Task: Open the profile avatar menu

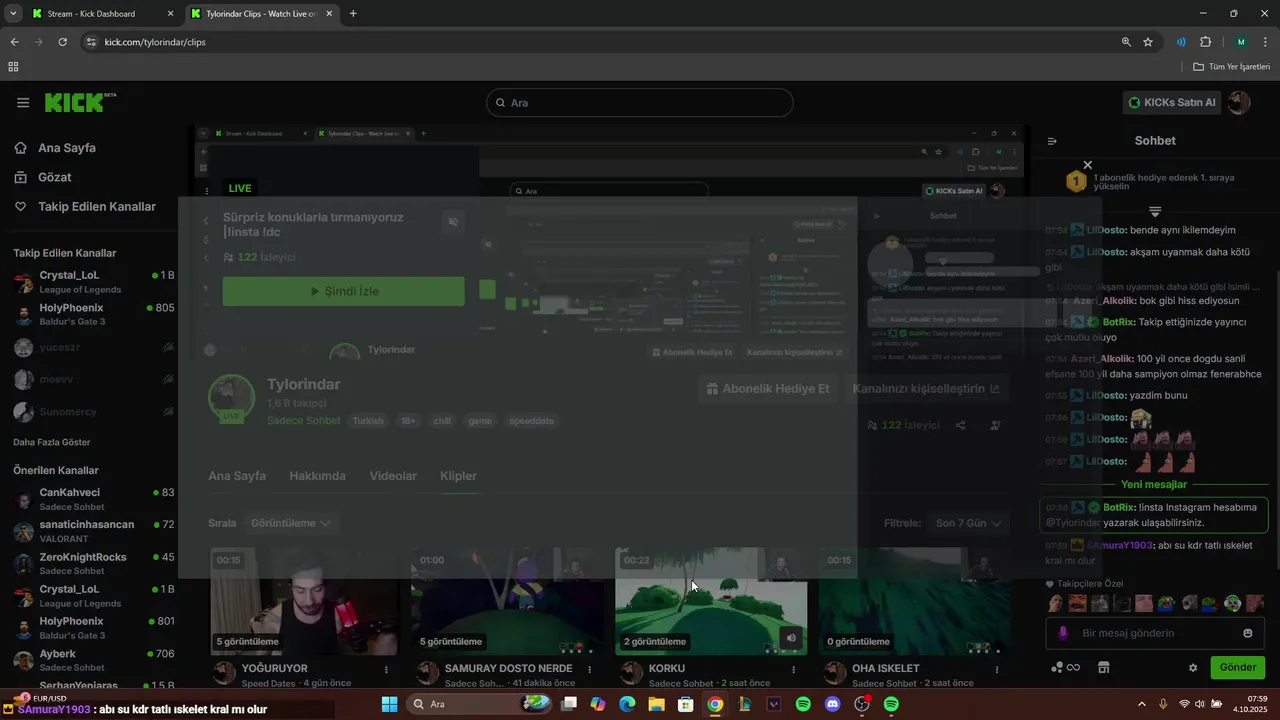Action: (x=1239, y=102)
